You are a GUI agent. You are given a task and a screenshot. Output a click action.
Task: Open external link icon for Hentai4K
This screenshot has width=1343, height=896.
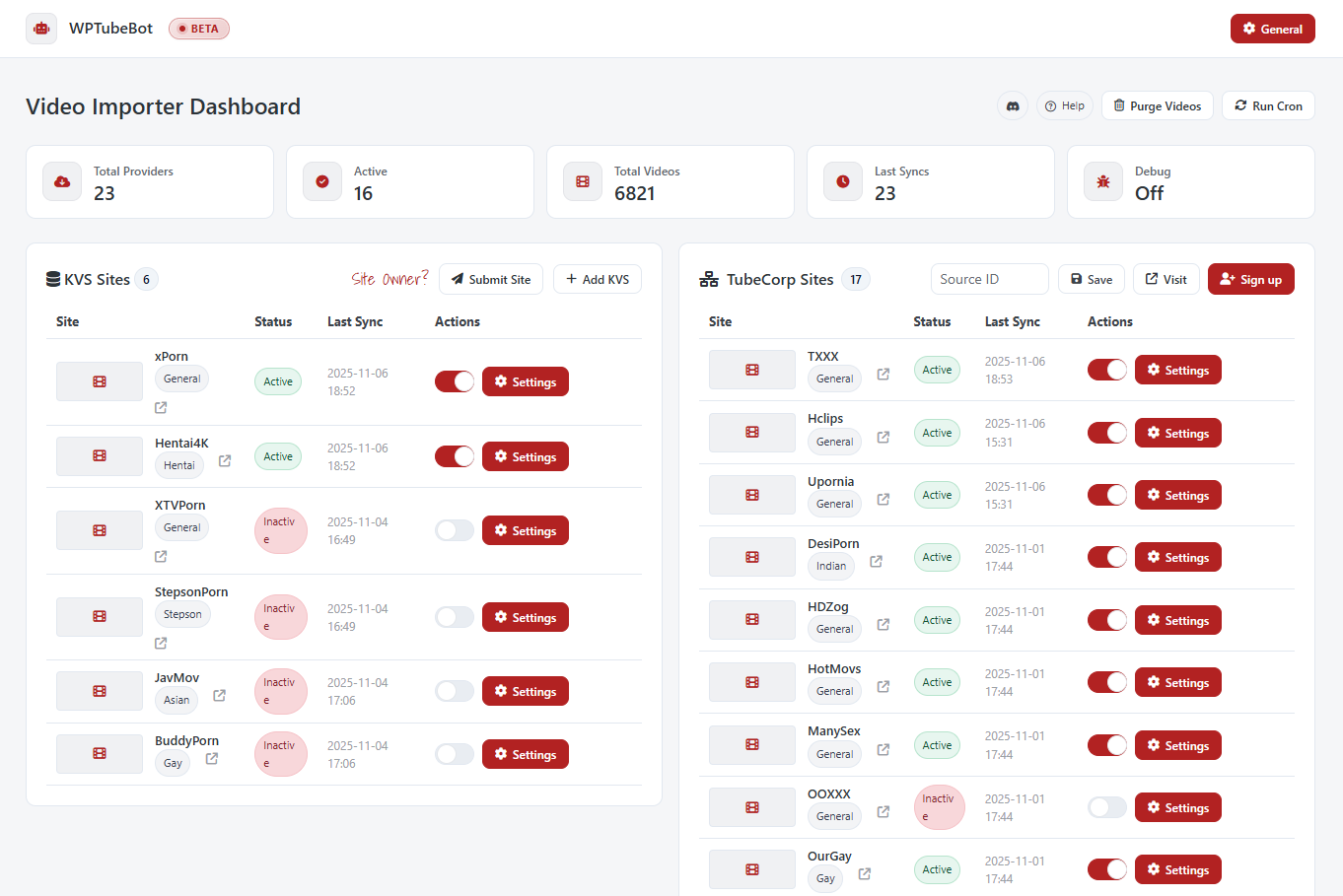point(225,461)
